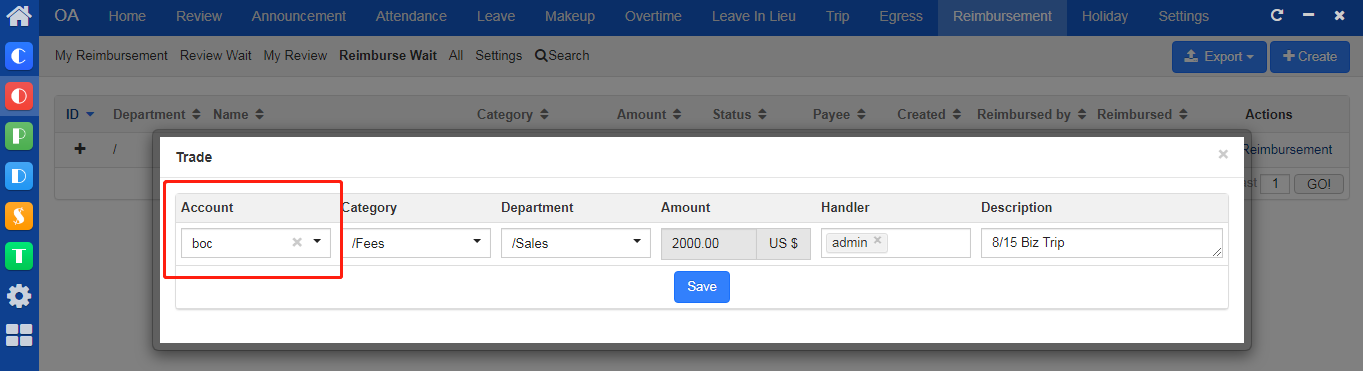
Task: Open the Export dropdown button
Action: pyautogui.click(x=1219, y=57)
